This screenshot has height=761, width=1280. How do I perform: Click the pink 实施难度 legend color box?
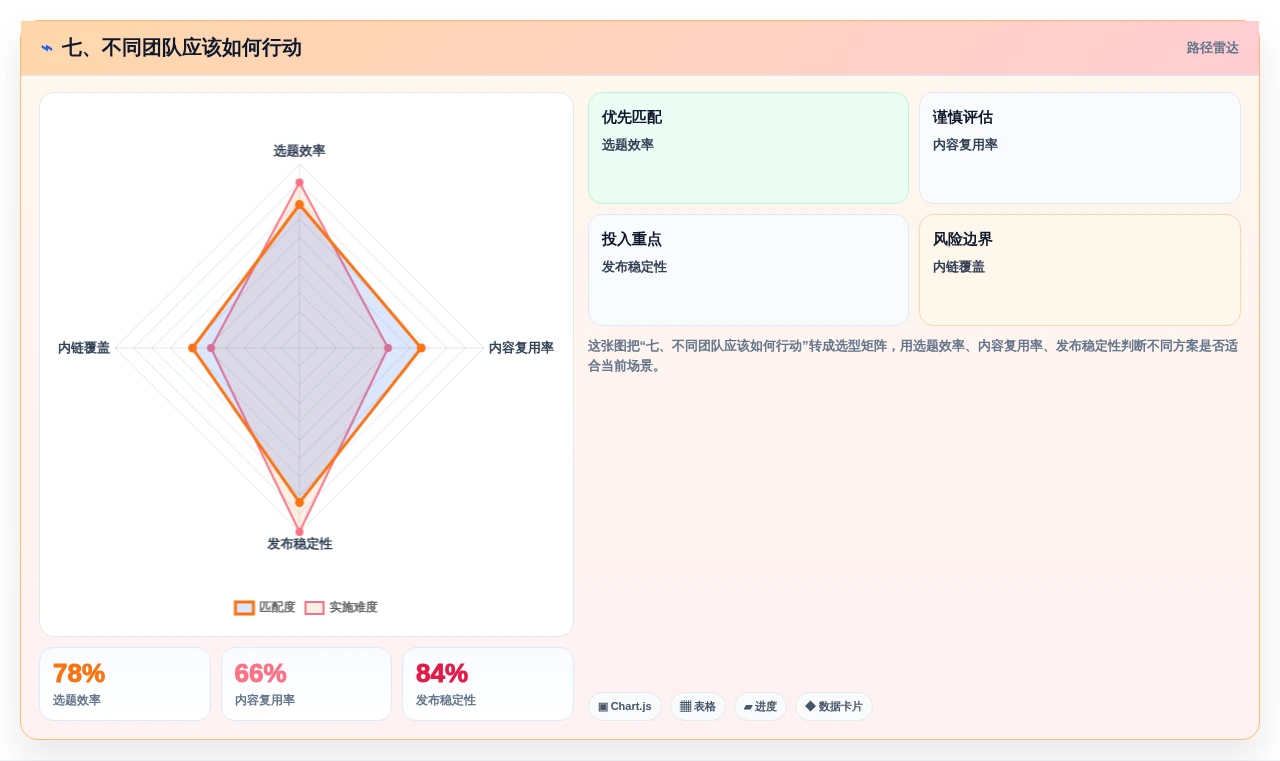click(315, 607)
